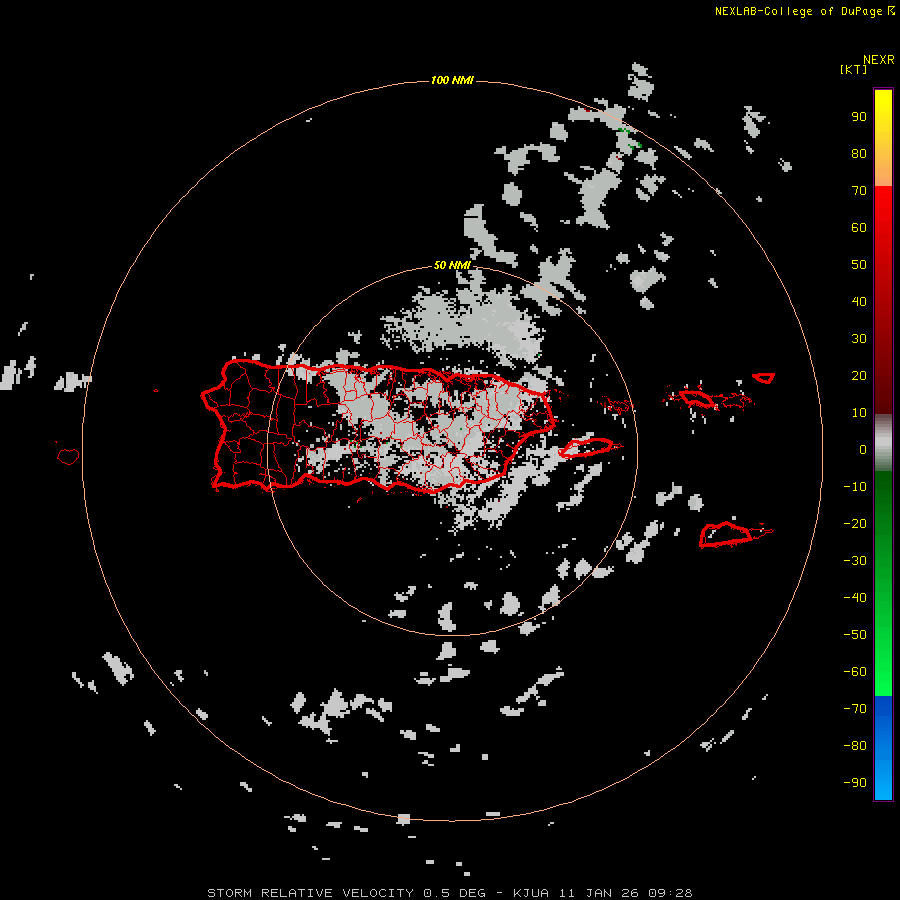
Task: Click the positive 70 knot scale value
Action: (859, 191)
